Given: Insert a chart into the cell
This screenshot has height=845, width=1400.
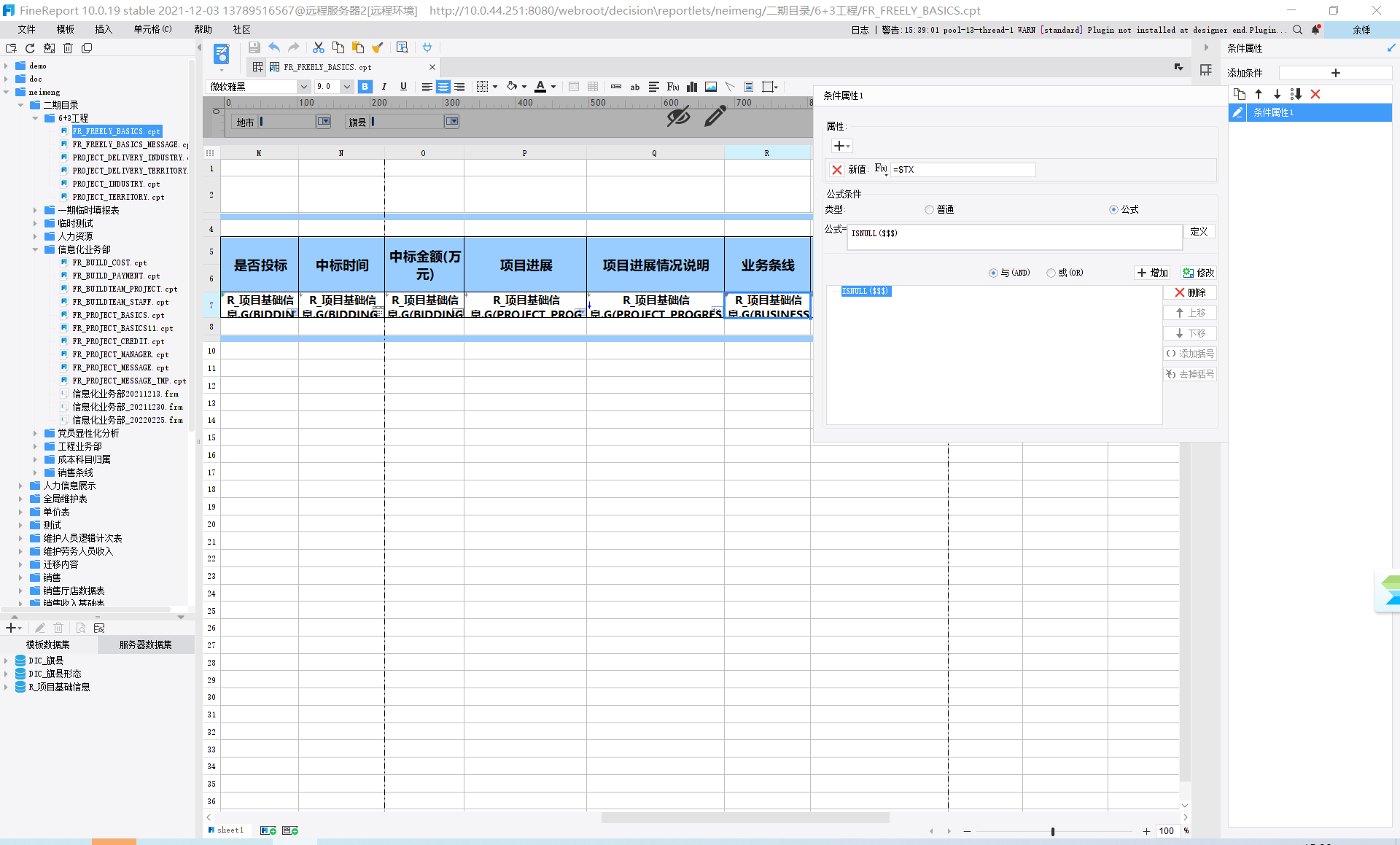Looking at the screenshot, I should point(692,87).
